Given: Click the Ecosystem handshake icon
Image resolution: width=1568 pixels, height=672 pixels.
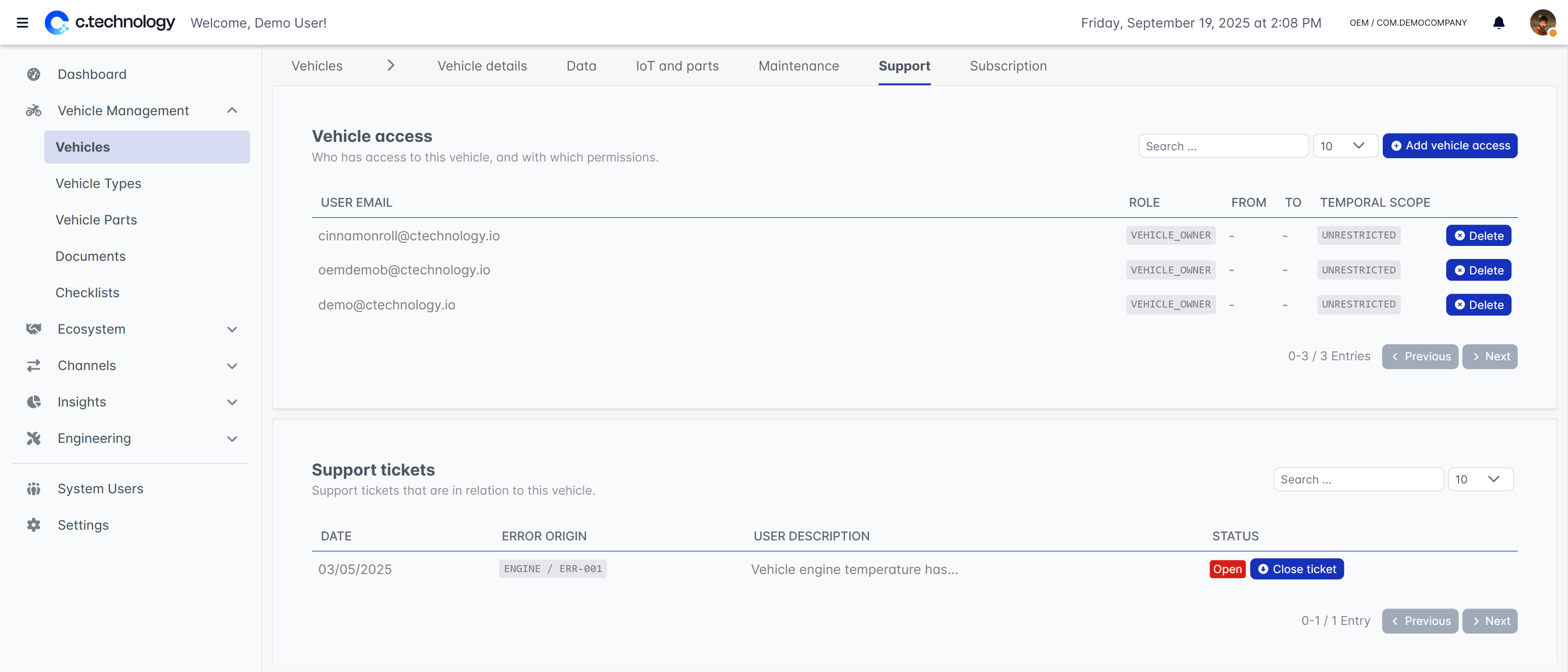Looking at the screenshot, I should point(34,329).
